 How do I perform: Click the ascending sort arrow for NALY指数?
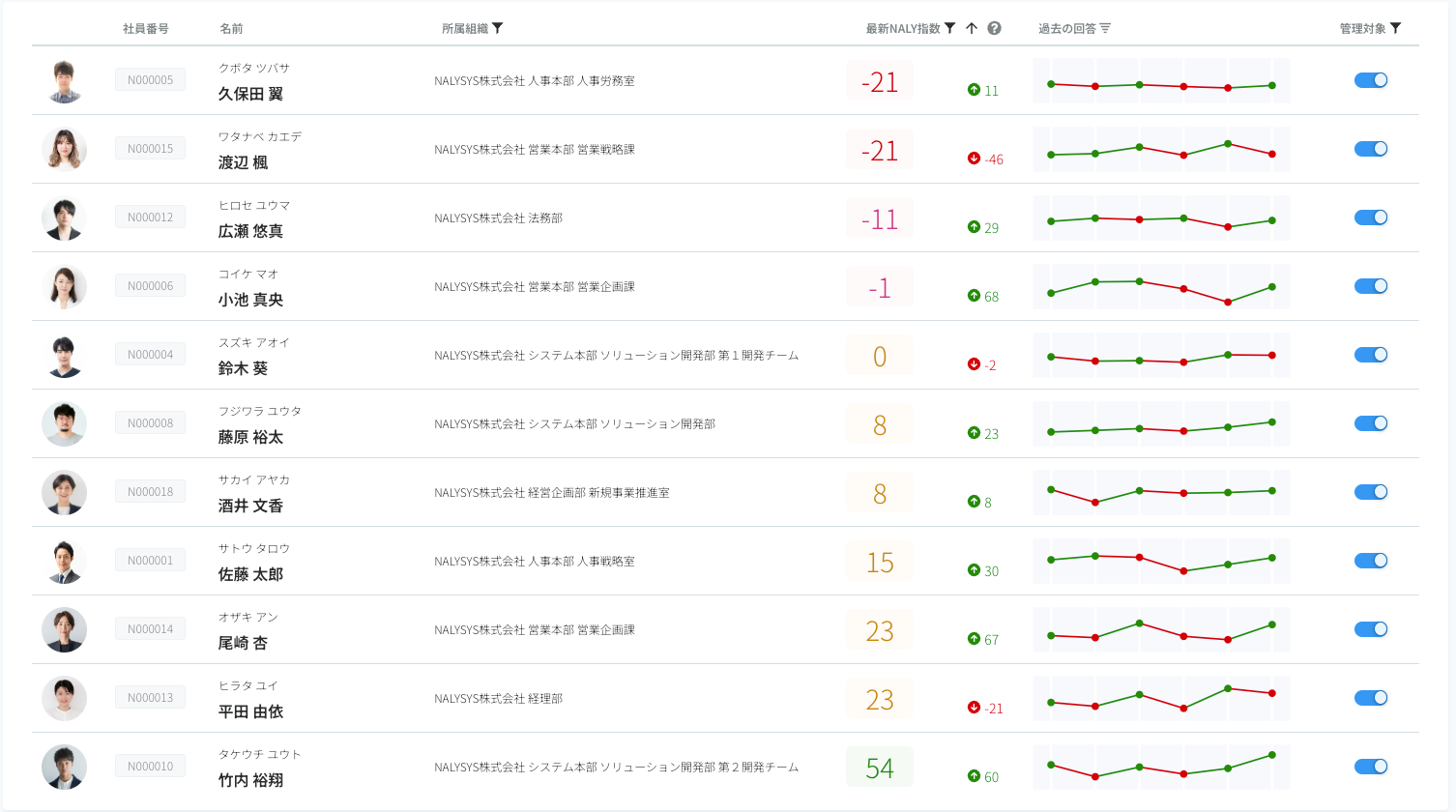pos(972,28)
